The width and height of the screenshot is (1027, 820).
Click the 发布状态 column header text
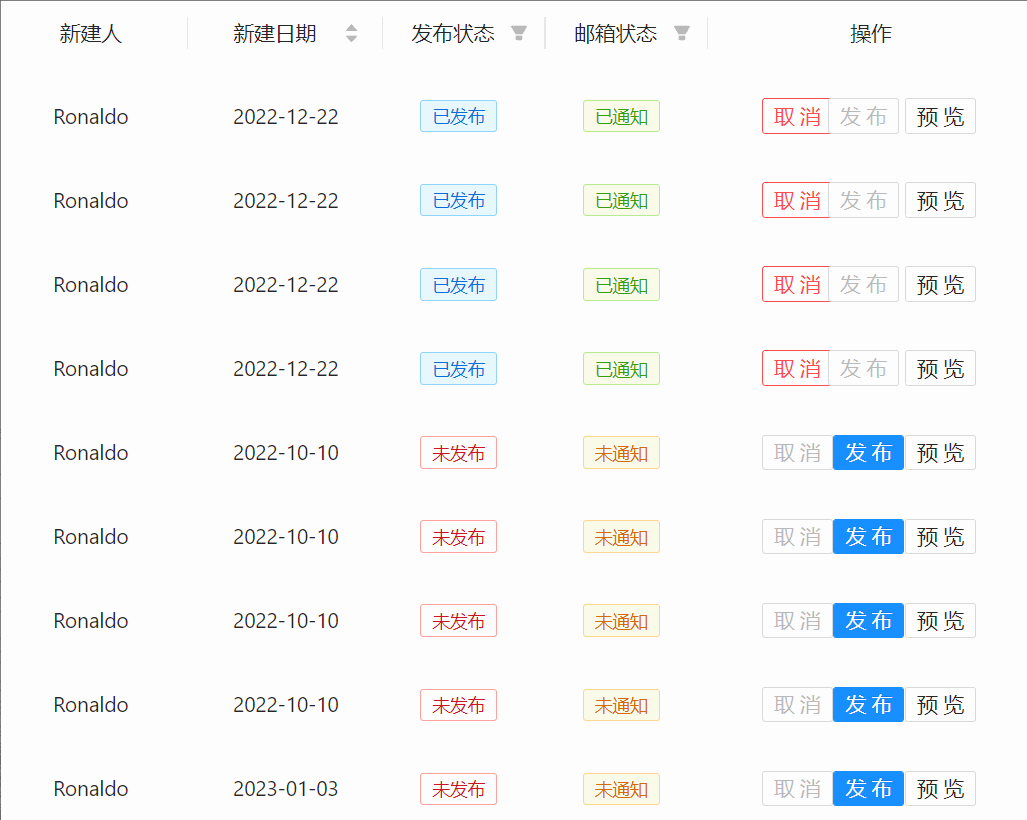pyautogui.click(x=453, y=34)
